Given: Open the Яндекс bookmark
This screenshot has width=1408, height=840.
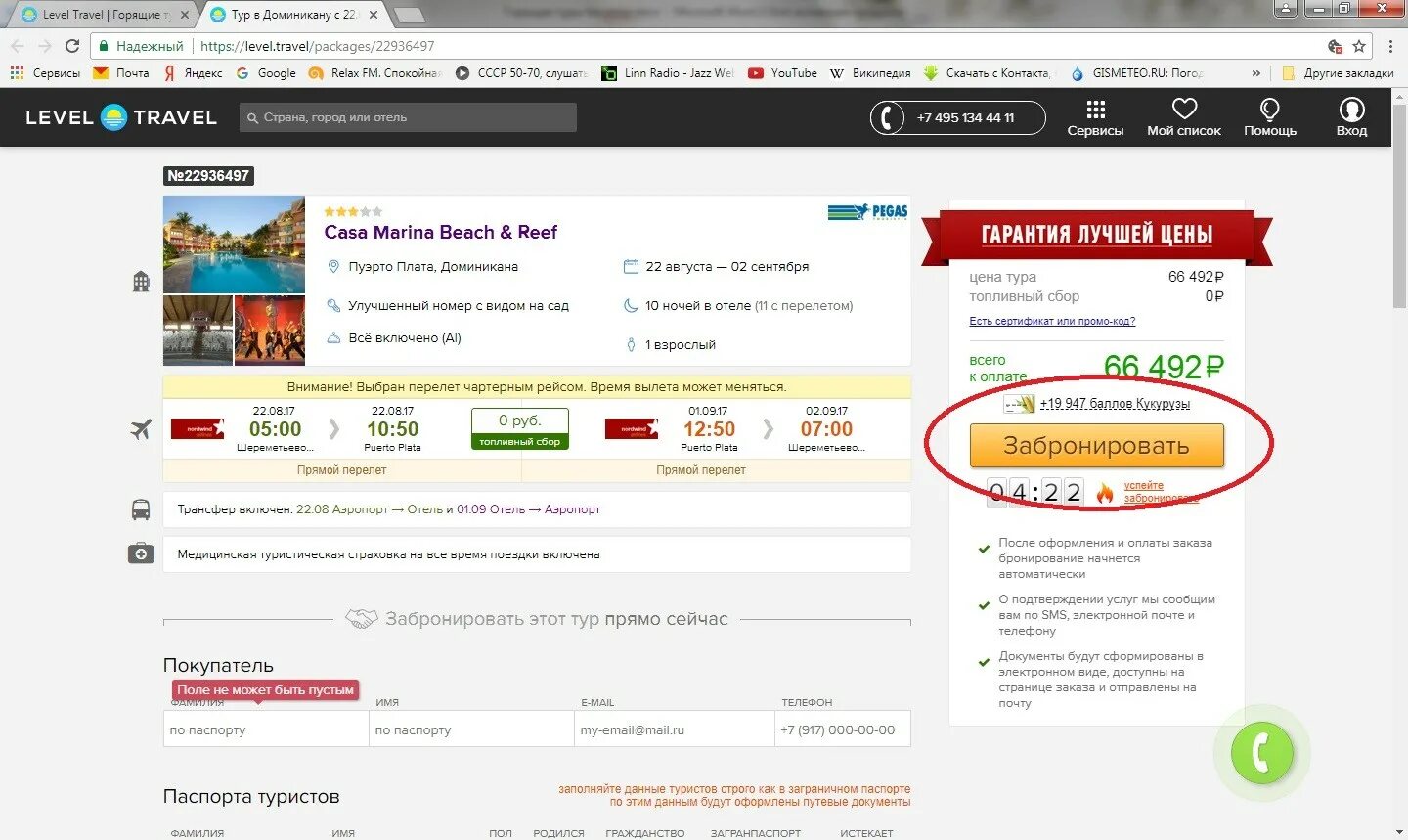Looking at the screenshot, I should pyautogui.click(x=194, y=73).
